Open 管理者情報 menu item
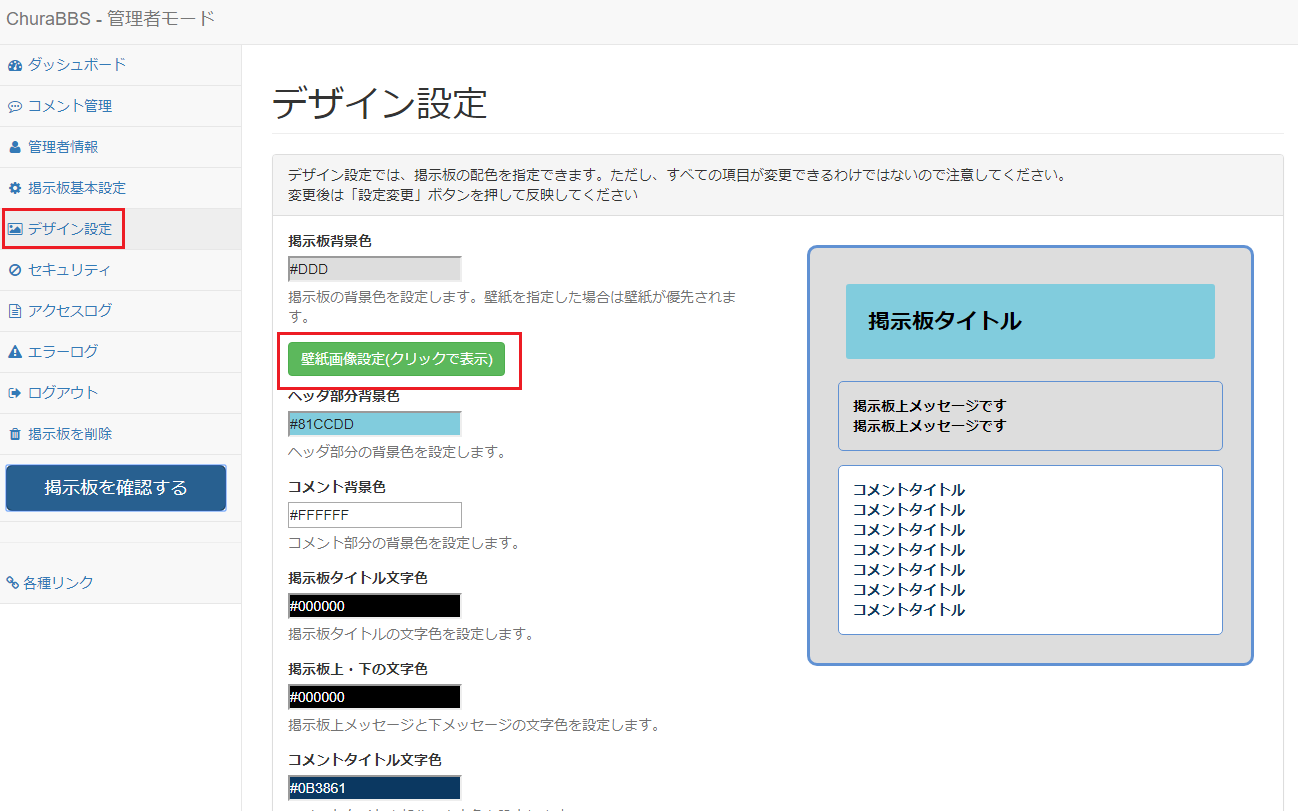 pyautogui.click(x=120, y=147)
